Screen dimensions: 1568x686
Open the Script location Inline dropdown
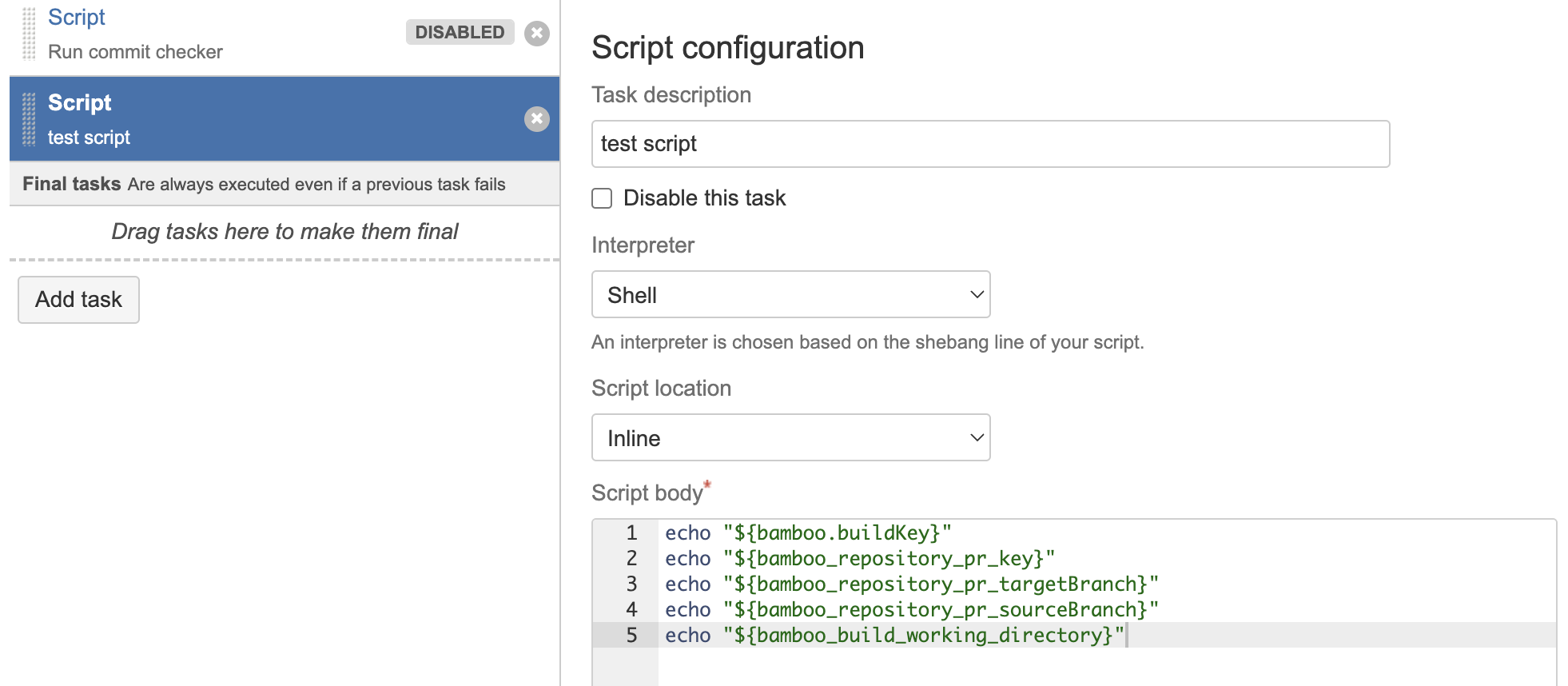tap(790, 437)
